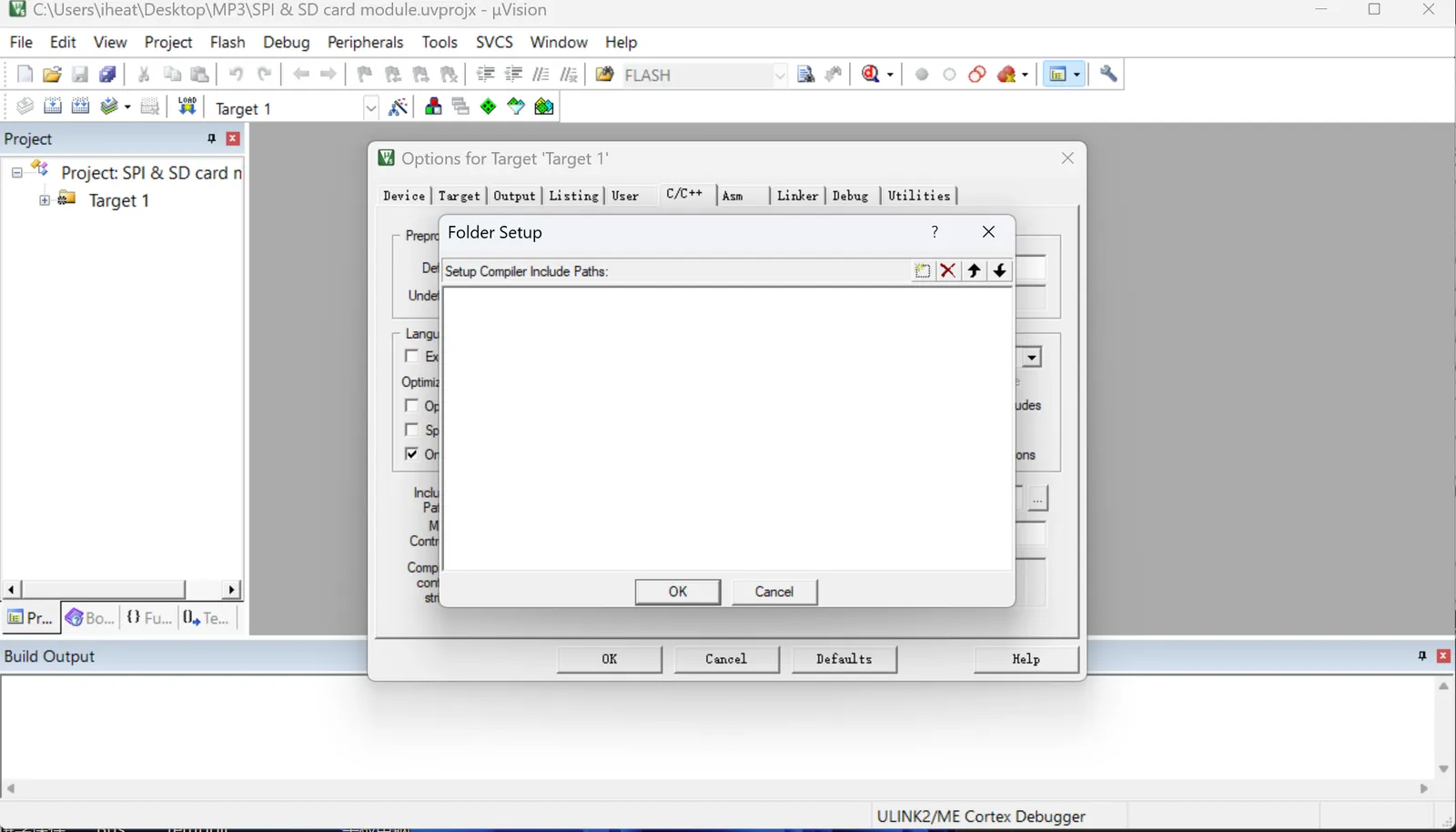Toggle the checked checkbox in Language group
The image size is (1456, 832).
[411, 453]
